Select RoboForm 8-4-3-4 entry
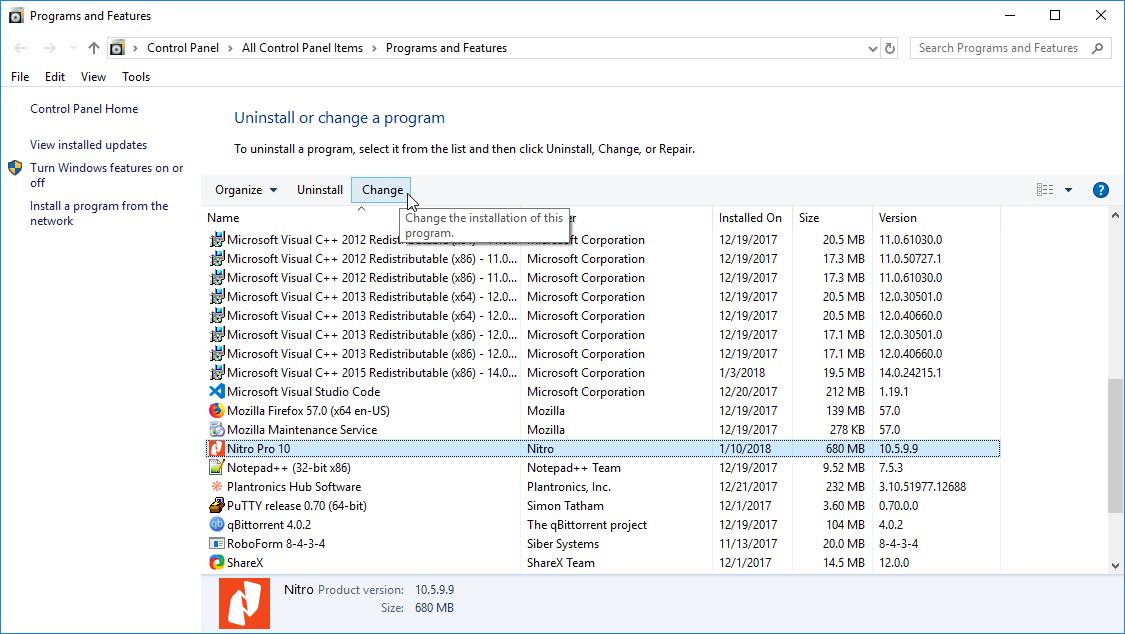Screen dimensions: 1125x634 click(x=276, y=544)
